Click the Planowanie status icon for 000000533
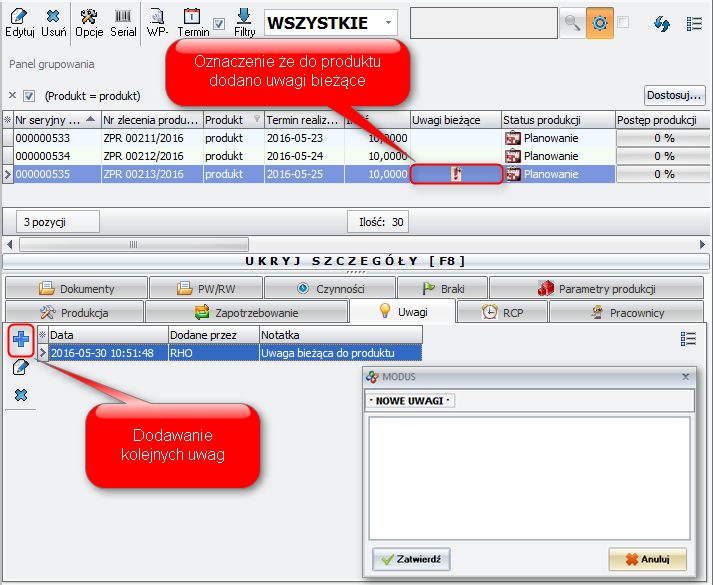The height and width of the screenshot is (585, 713). pyautogui.click(x=513, y=138)
